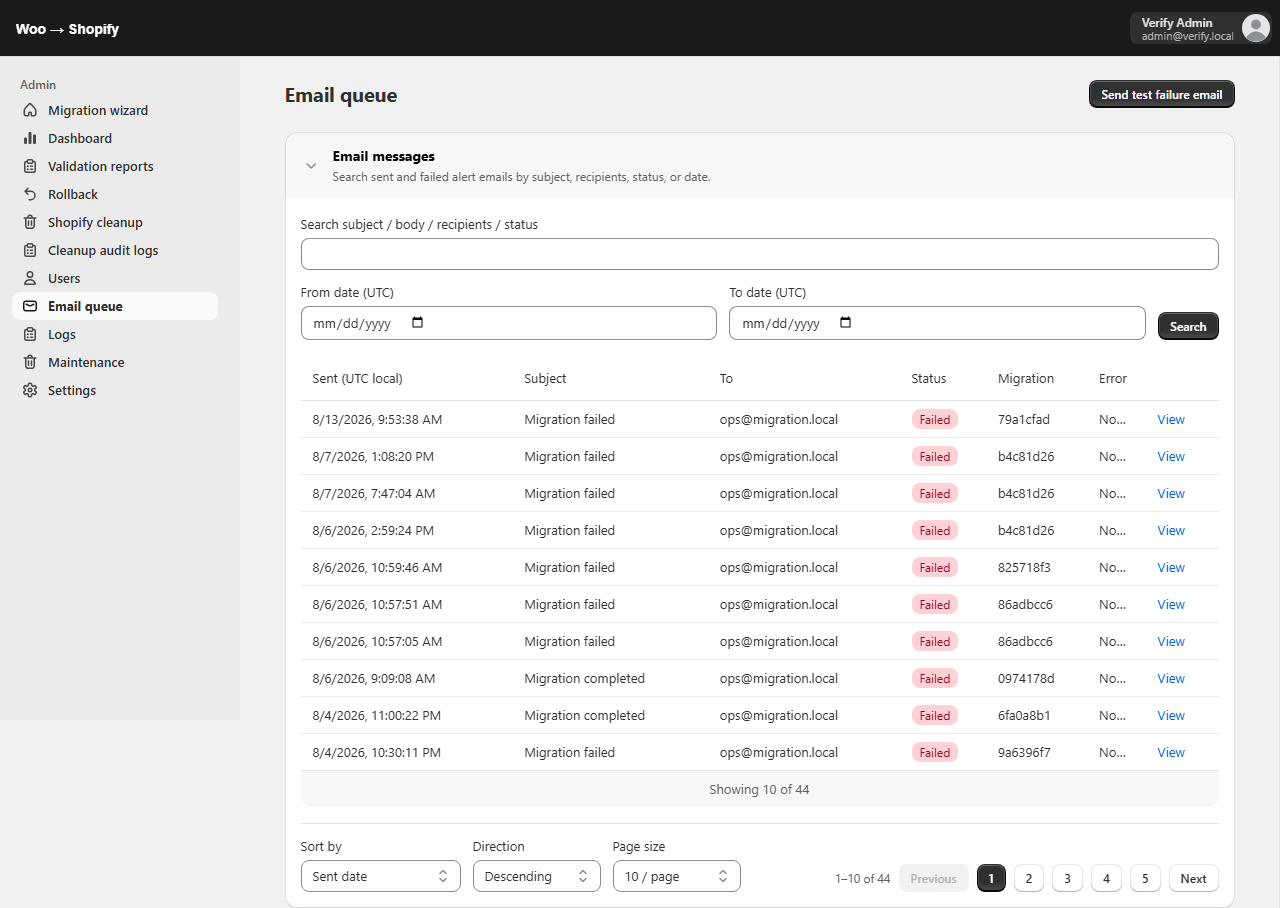Click the Sent (UTC local) column header
The height and width of the screenshot is (908, 1280).
[x=357, y=379]
